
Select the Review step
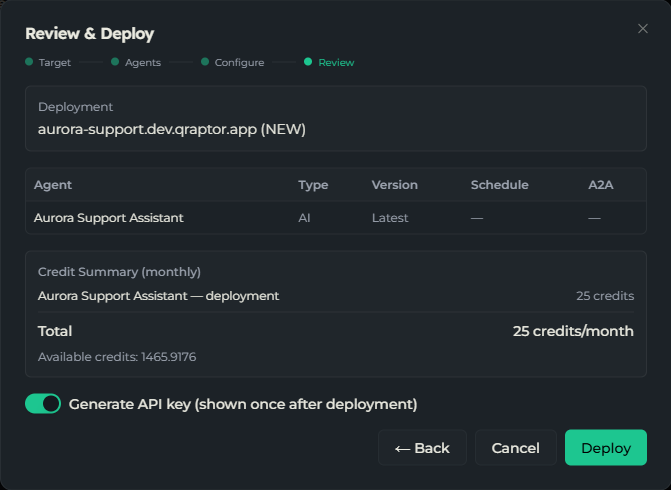(x=329, y=62)
